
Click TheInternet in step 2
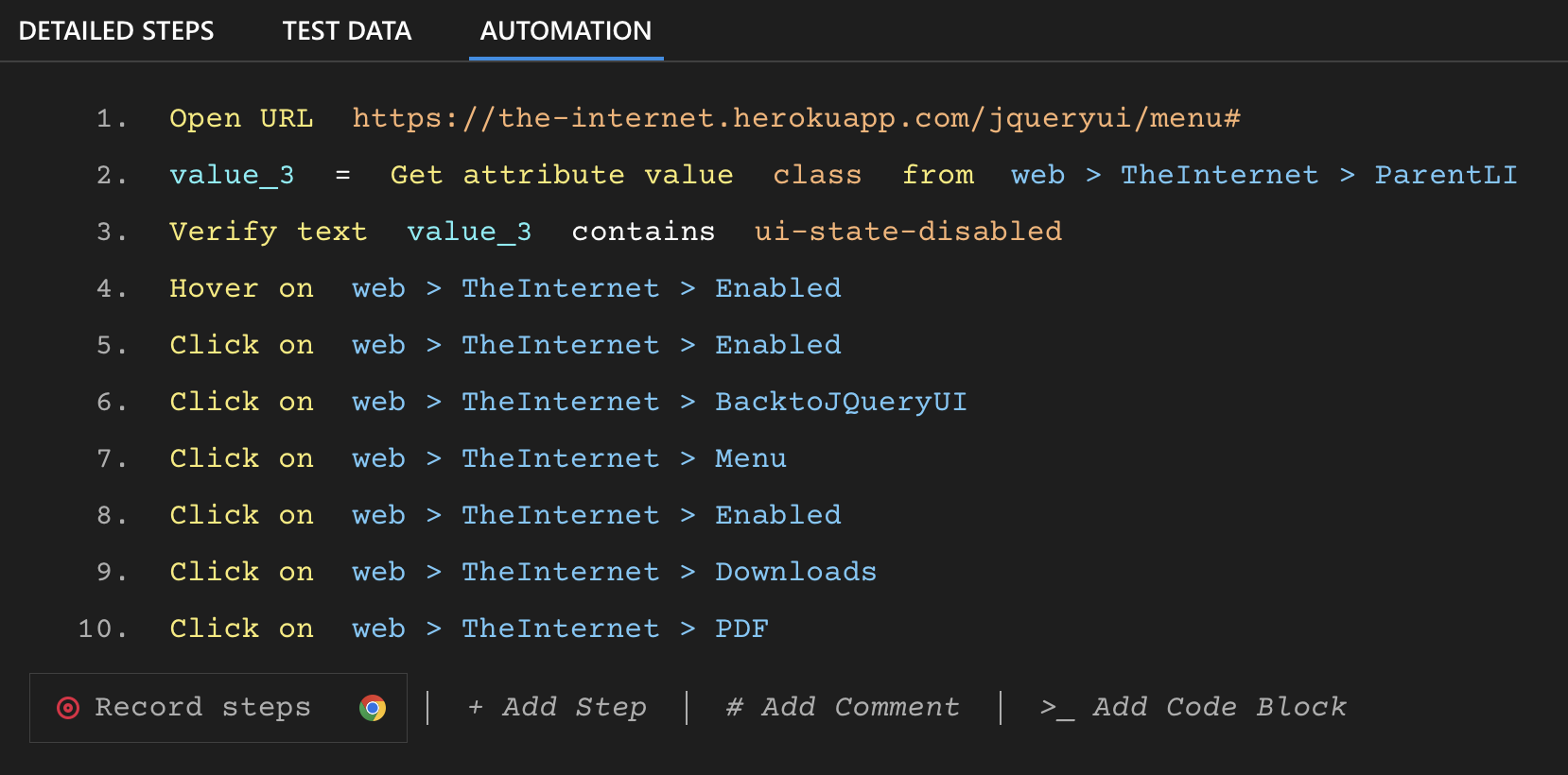tap(1219, 175)
